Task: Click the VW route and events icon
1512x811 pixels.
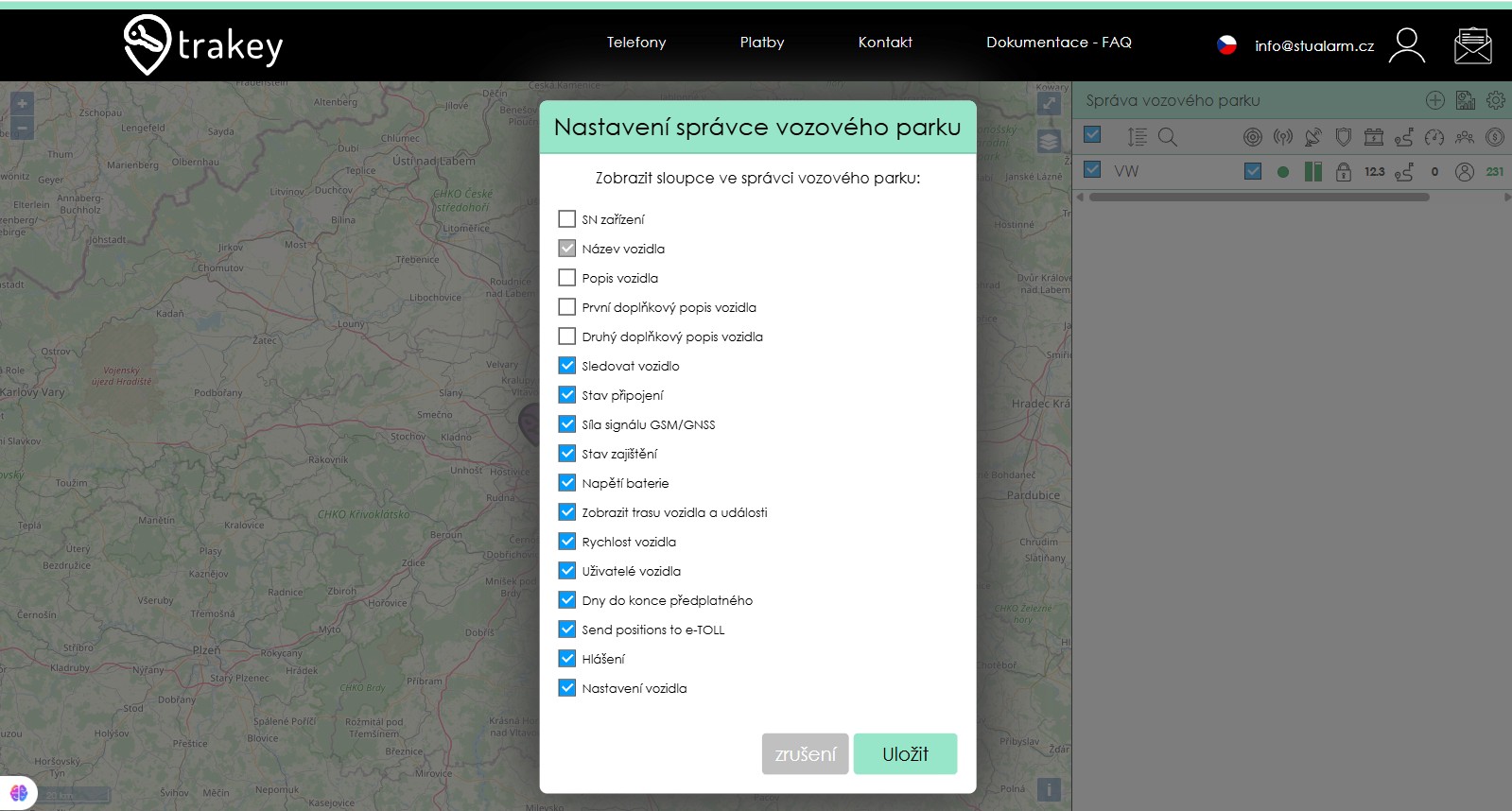Action: (x=1404, y=171)
